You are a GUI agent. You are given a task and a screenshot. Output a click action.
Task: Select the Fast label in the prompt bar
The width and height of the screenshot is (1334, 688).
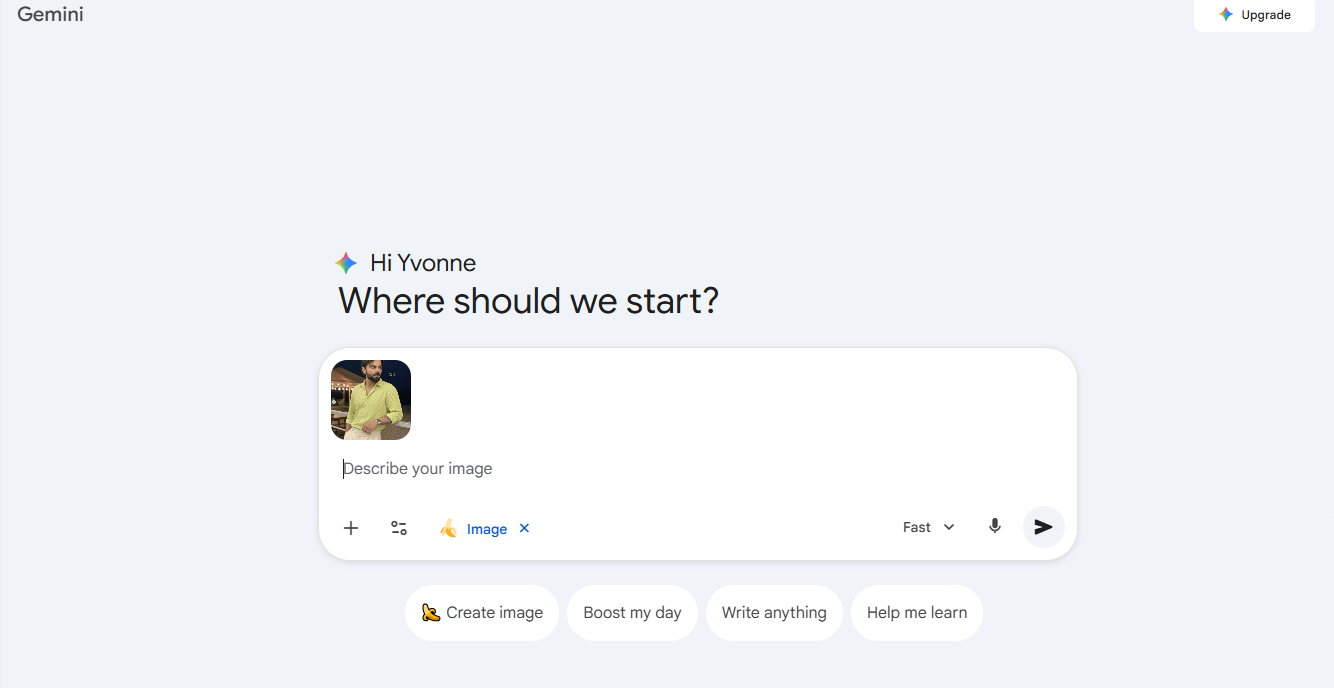coord(914,526)
